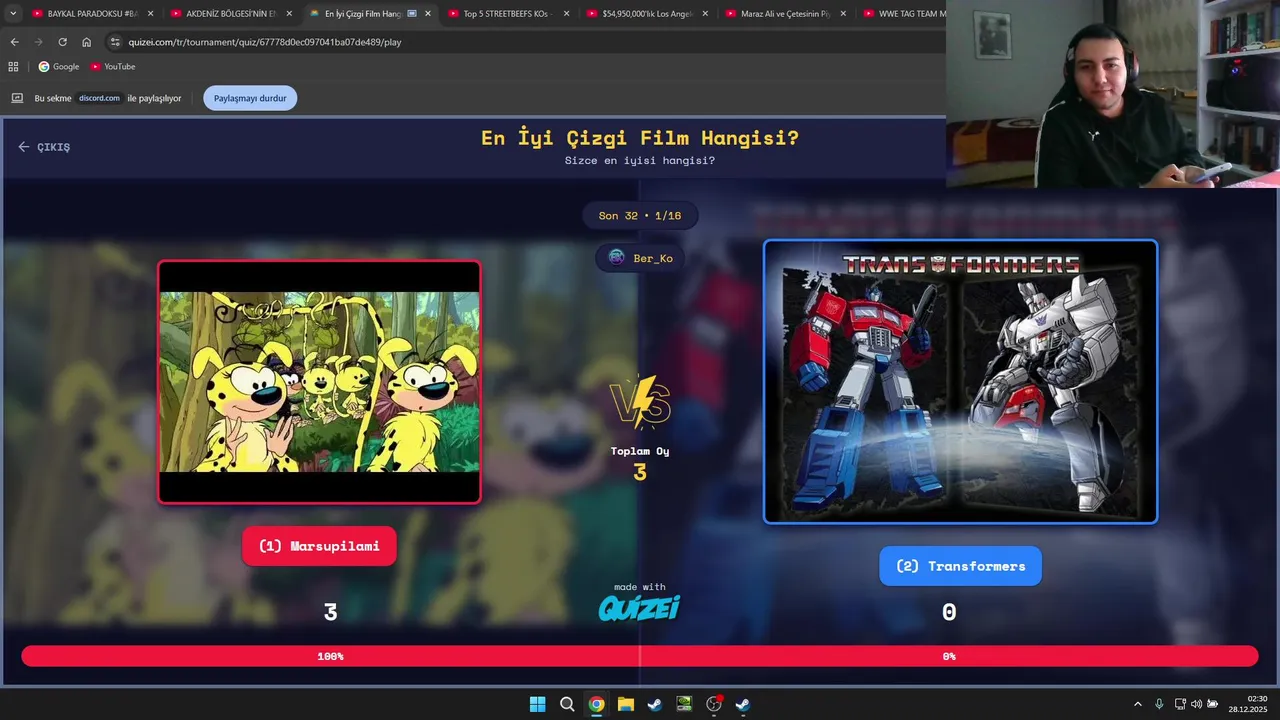This screenshot has width=1280, height=720.
Task: Open the YouTube bookmark
Action: pyautogui.click(x=113, y=67)
